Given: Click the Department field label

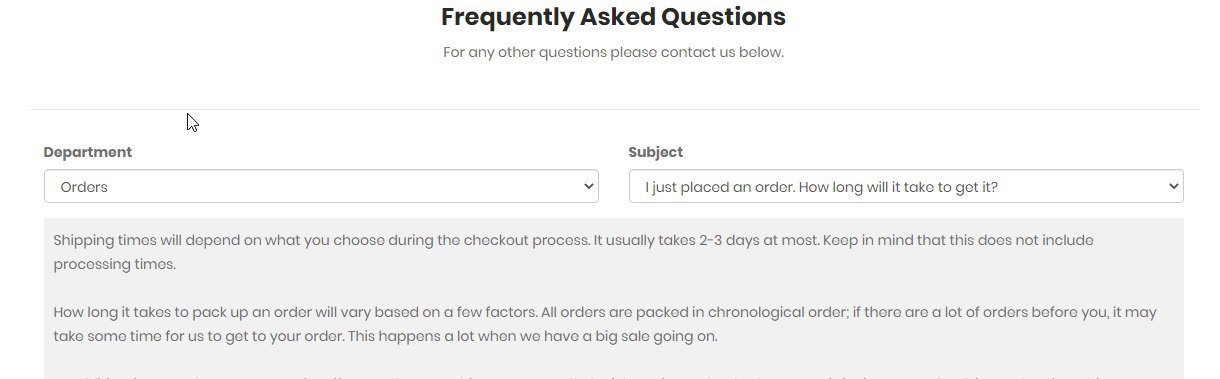Looking at the screenshot, I should tap(88, 152).
